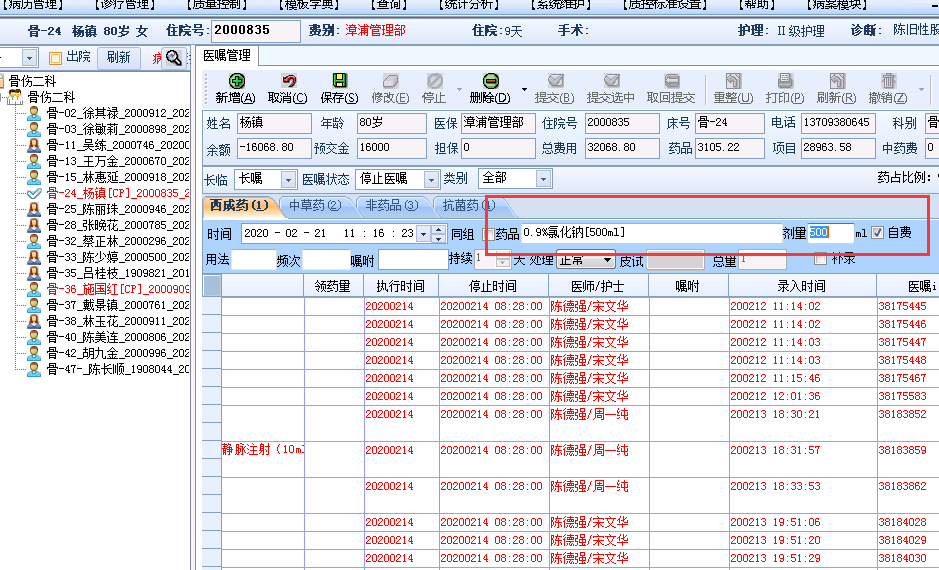
Task: Click patient avatar icon for 骨-11_吴练
Action: click(34, 145)
